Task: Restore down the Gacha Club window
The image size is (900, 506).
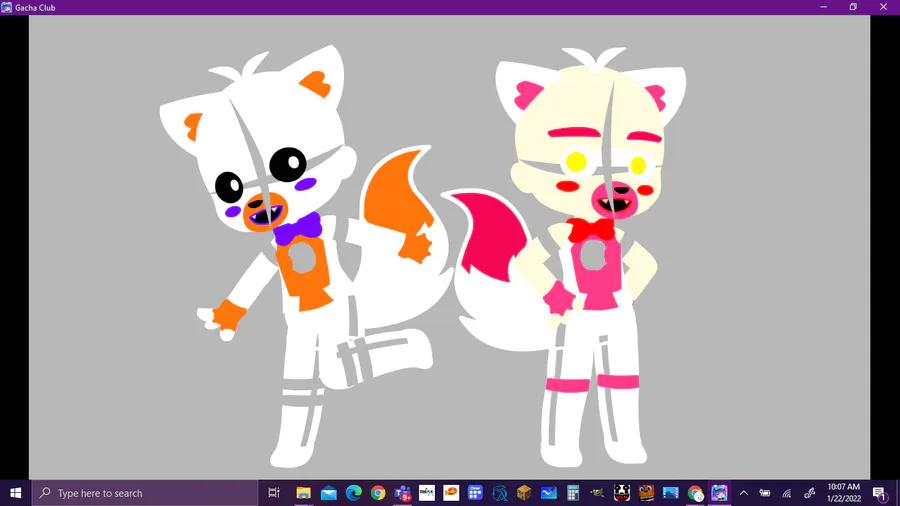Action: [854, 7]
